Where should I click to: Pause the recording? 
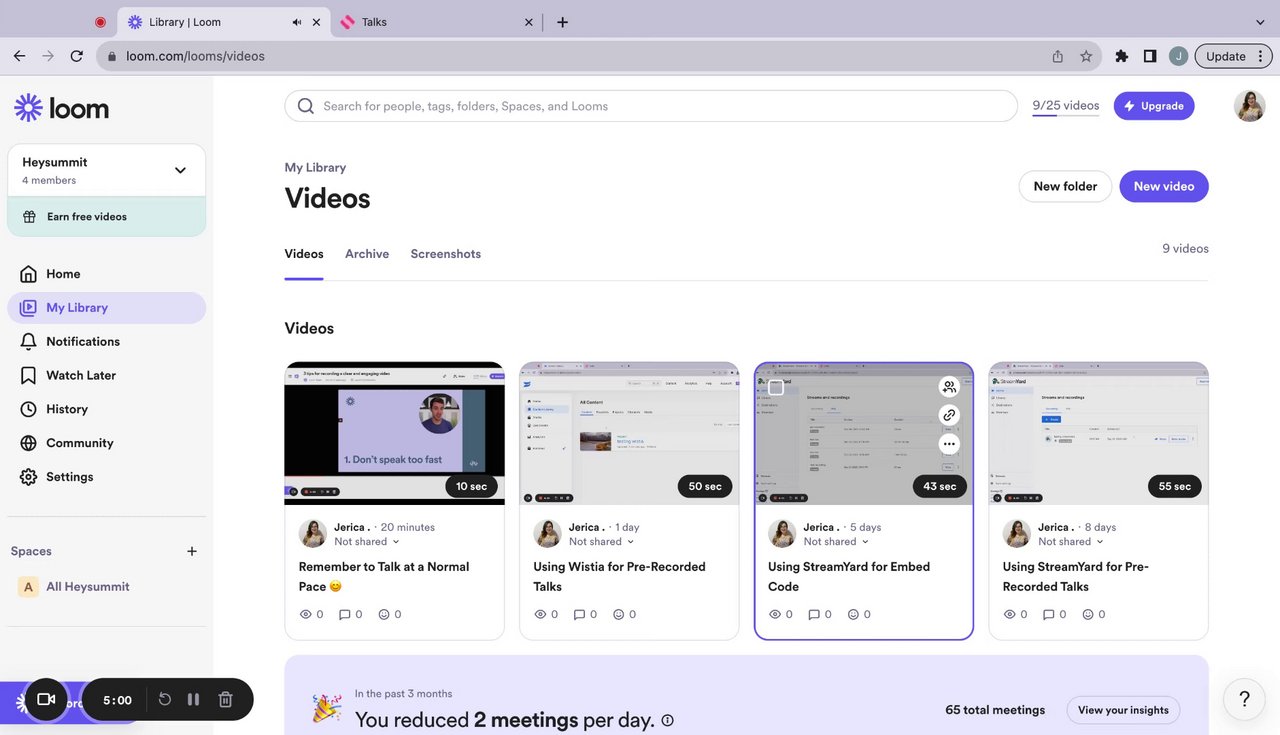(194, 700)
